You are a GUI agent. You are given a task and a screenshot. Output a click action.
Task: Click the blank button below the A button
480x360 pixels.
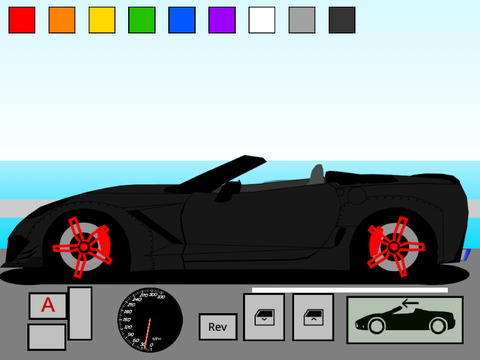tap(47, 337)
